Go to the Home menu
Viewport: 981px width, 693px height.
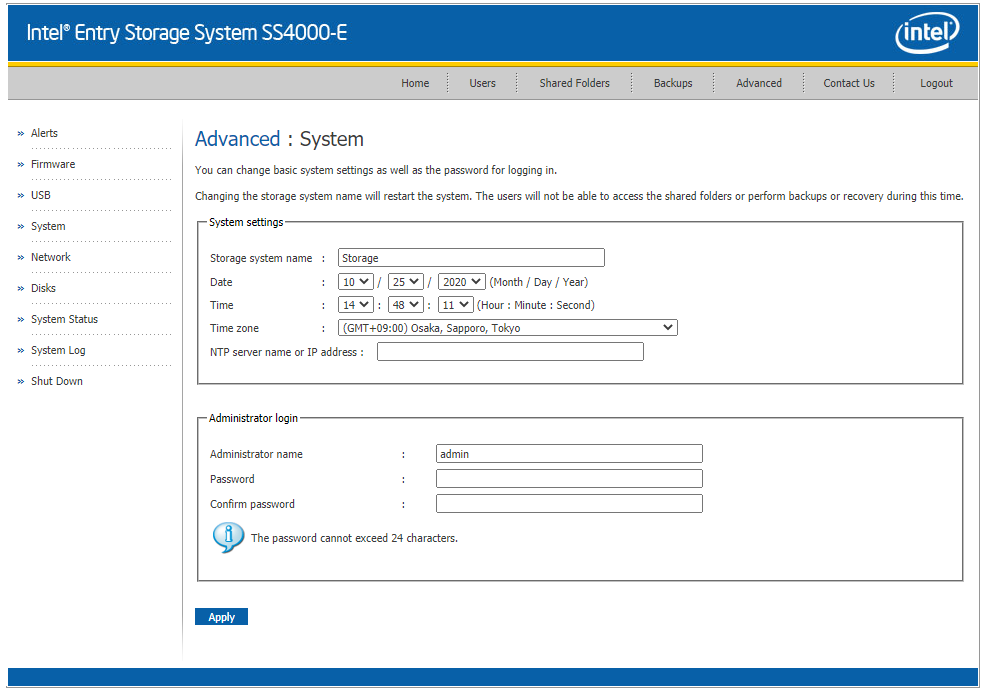coord(415,83)
